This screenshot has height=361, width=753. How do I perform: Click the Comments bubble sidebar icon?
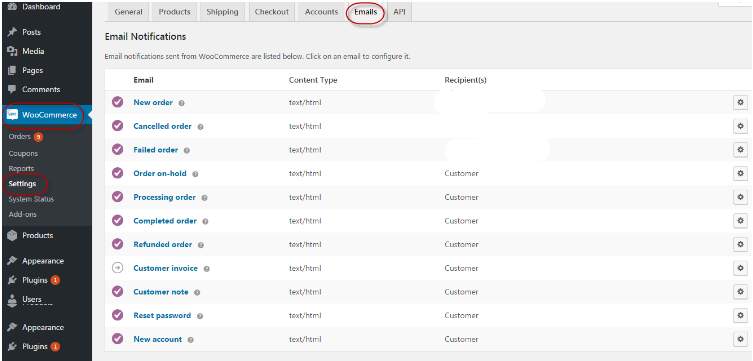coord(12,89)
